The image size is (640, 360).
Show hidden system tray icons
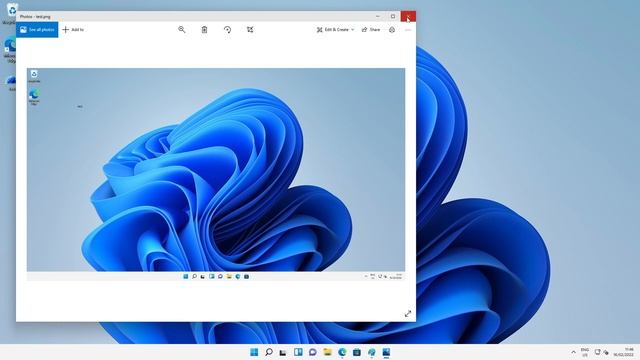click(573, 352)
